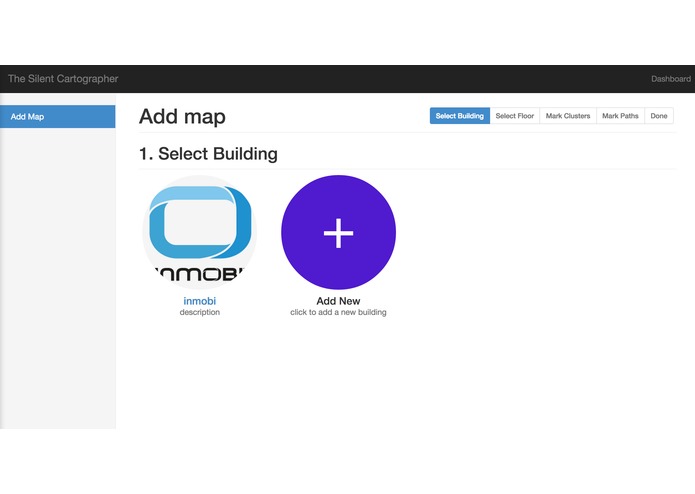Click the Add Map sidebar item
This screenshot has height=494, width=695.
(58, 117)
